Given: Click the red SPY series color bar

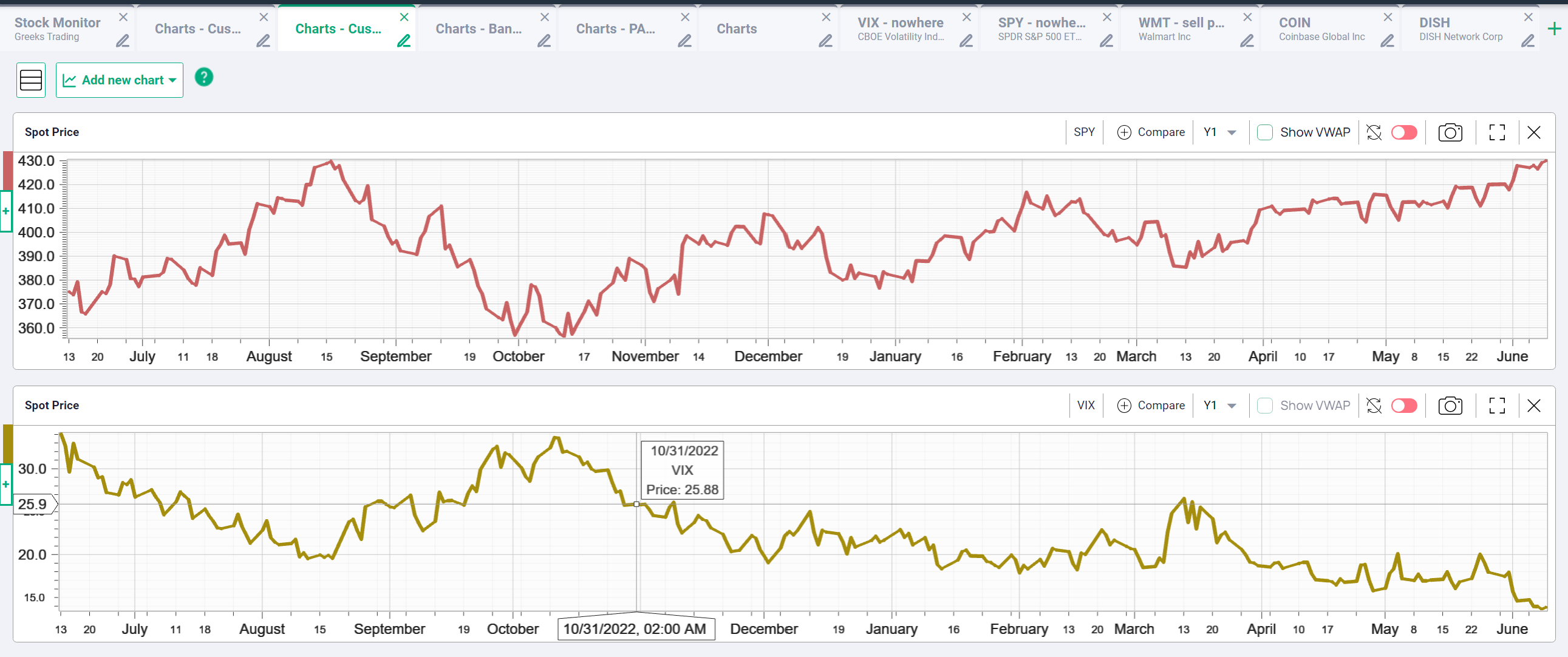Looking at the screenshot, I should (x=8, y=171).
